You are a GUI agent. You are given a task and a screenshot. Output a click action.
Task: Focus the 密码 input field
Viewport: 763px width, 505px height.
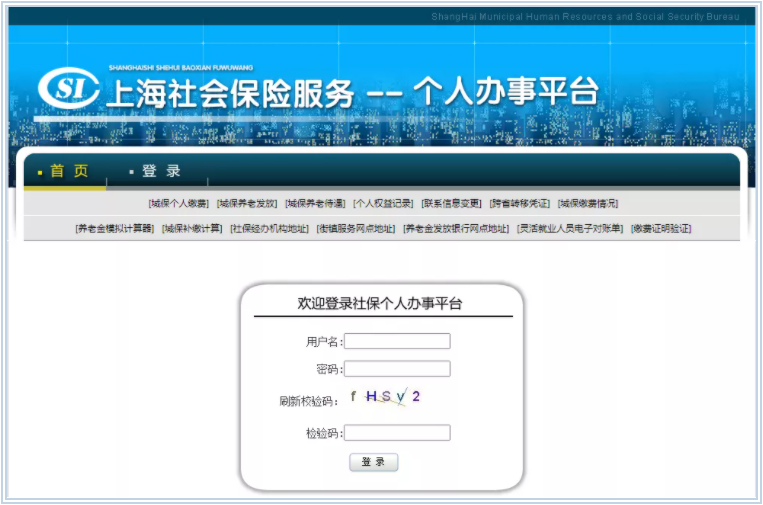(397, 369)
